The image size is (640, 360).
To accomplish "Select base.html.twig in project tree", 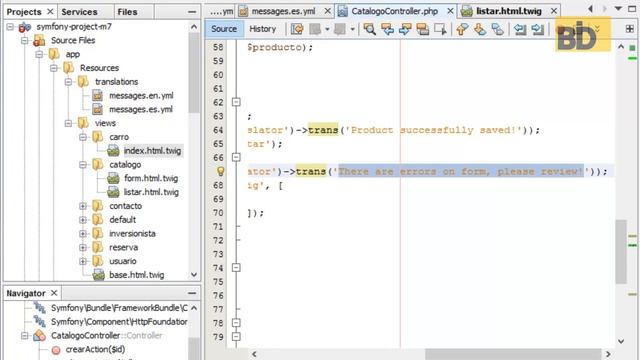I will [x=136, y=275].
